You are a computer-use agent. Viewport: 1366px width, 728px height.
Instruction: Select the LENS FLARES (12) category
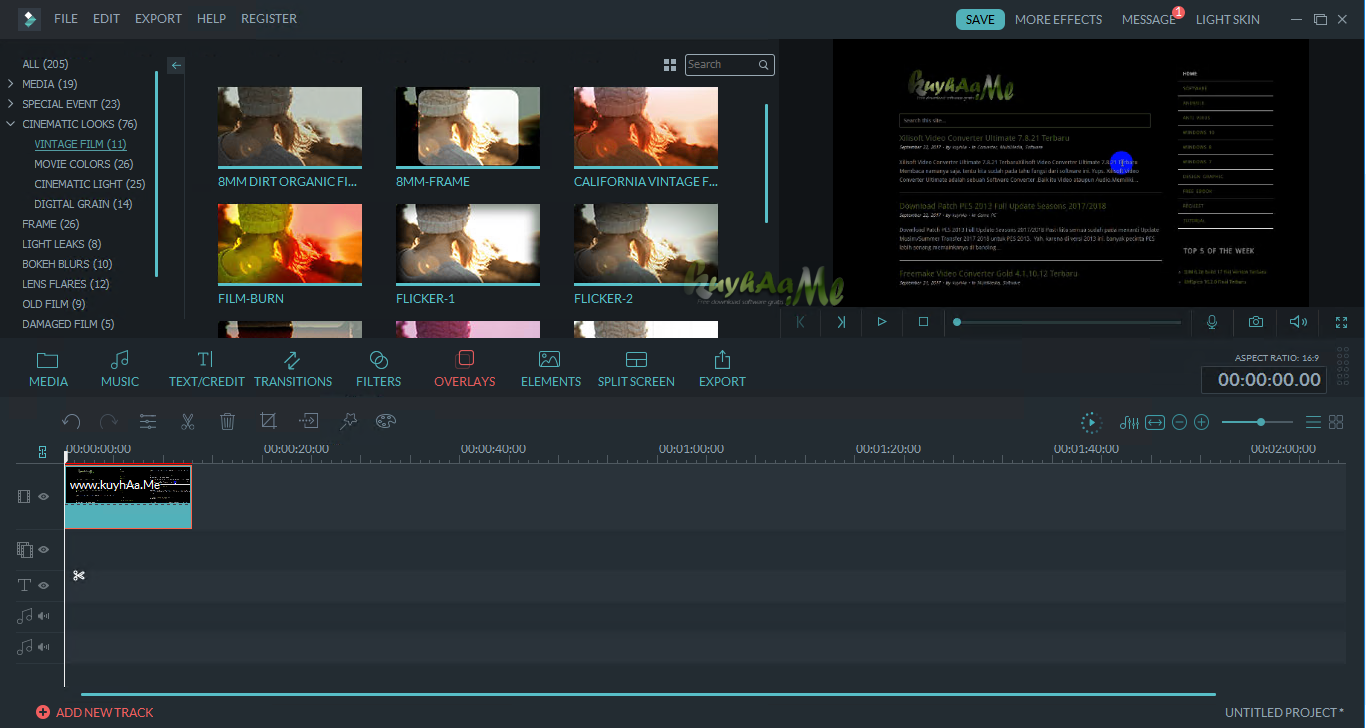[66, 284]
